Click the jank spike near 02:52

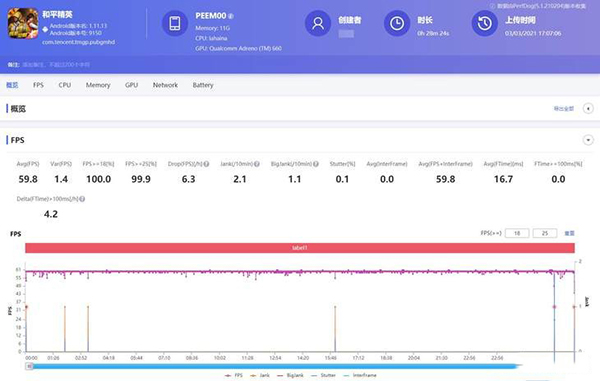(x=88, y=329)
